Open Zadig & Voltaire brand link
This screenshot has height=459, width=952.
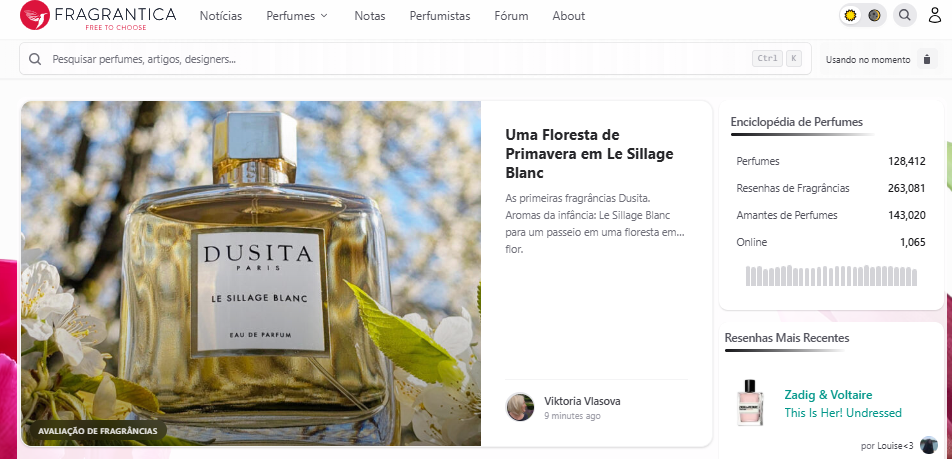pos(828,395)
